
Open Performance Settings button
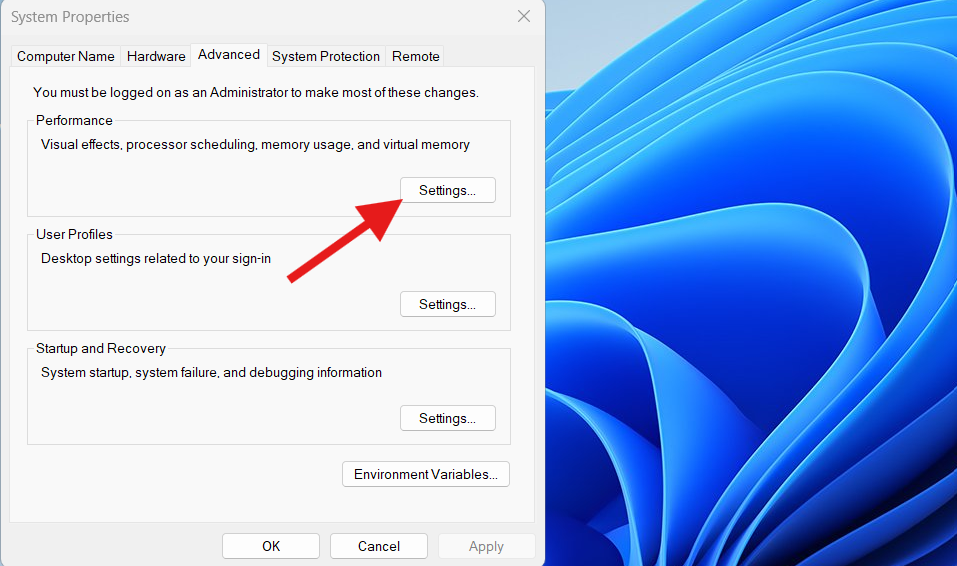pos(447,190)
